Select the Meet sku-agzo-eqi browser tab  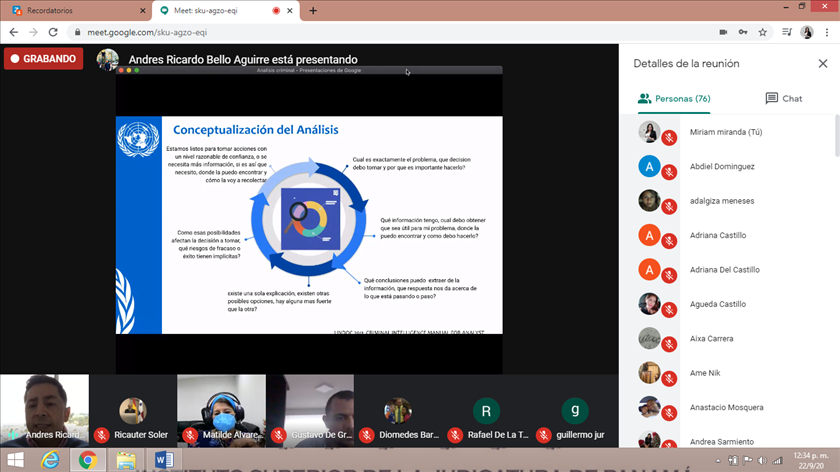226,10
